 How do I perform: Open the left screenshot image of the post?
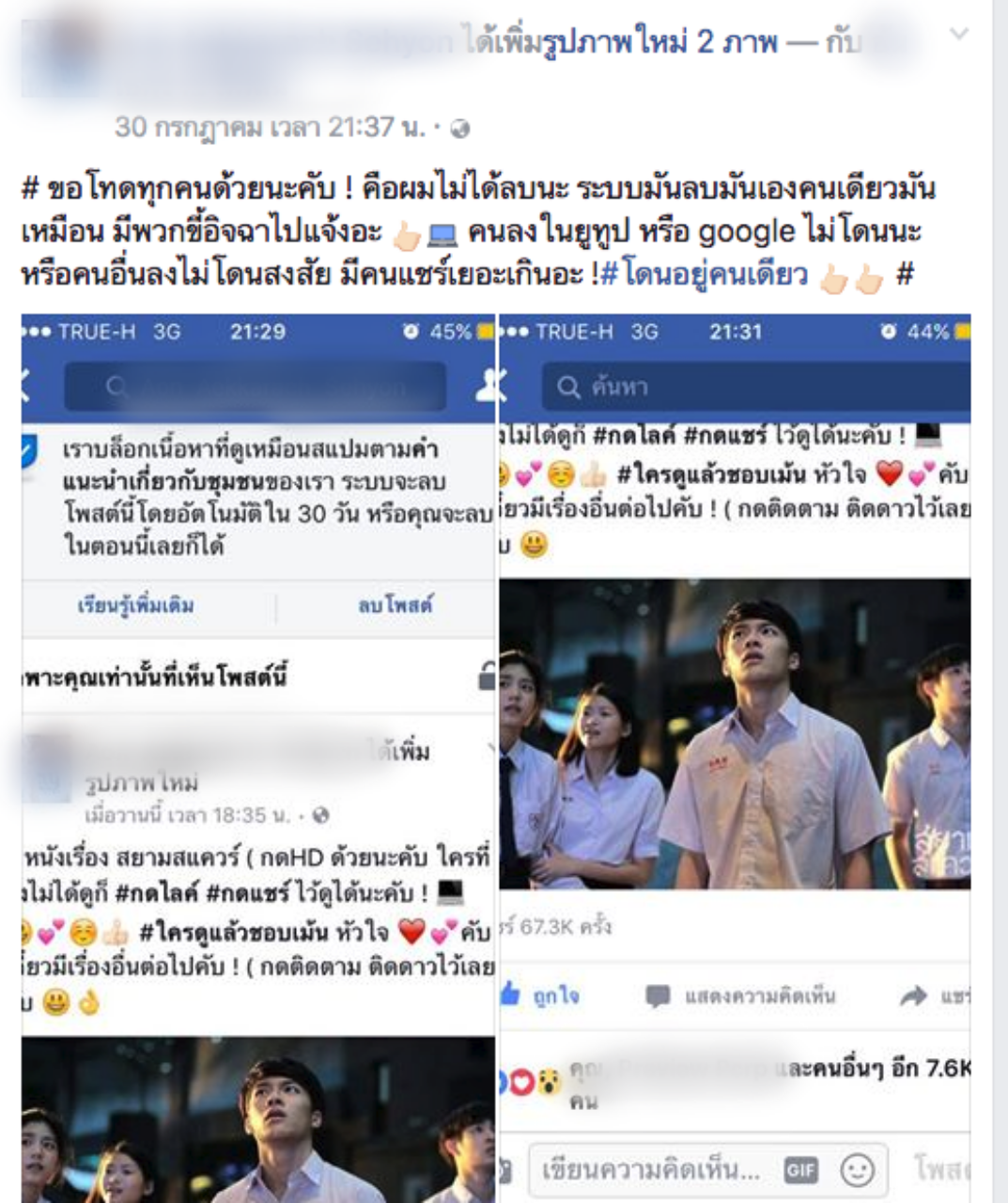pyautogui.click(x=258, y=758)
